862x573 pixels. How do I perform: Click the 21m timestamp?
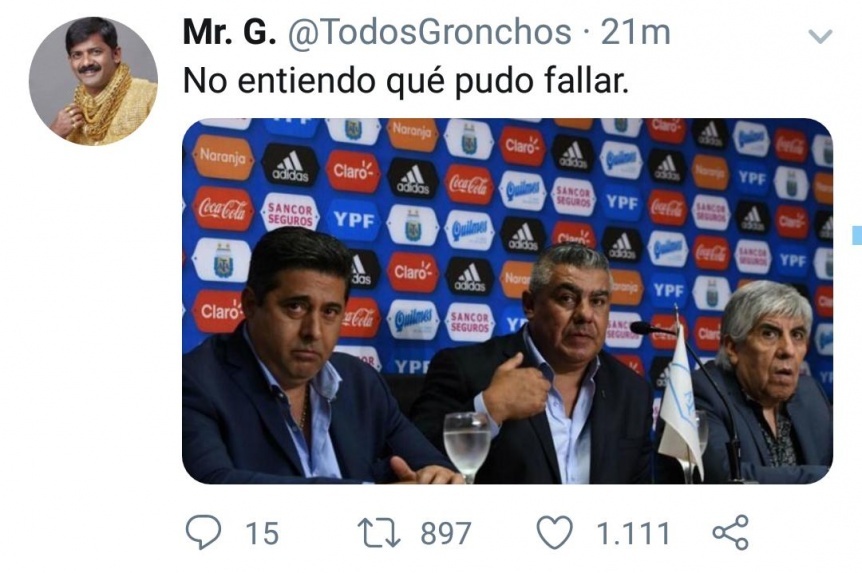[x=636, y=32]
